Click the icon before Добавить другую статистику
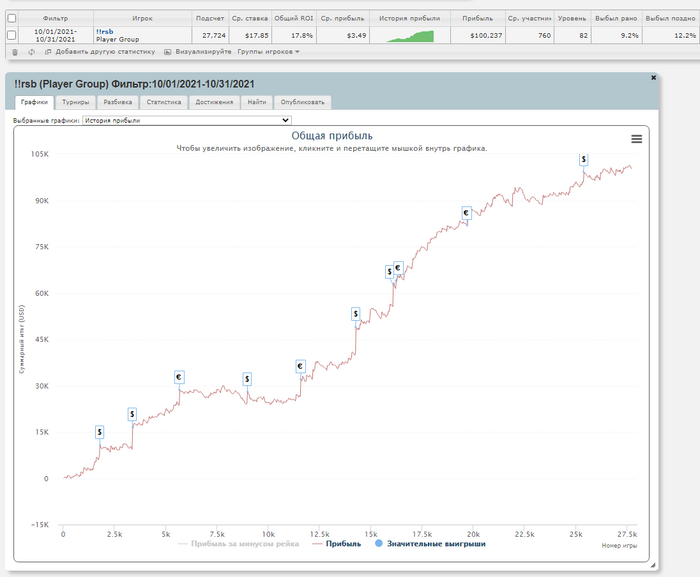Viewport: 700px width, 577px height. coord(48,52)
